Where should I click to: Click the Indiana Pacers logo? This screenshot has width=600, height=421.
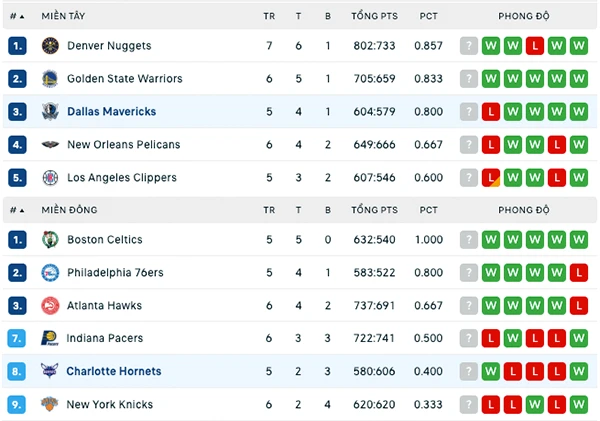50,338
